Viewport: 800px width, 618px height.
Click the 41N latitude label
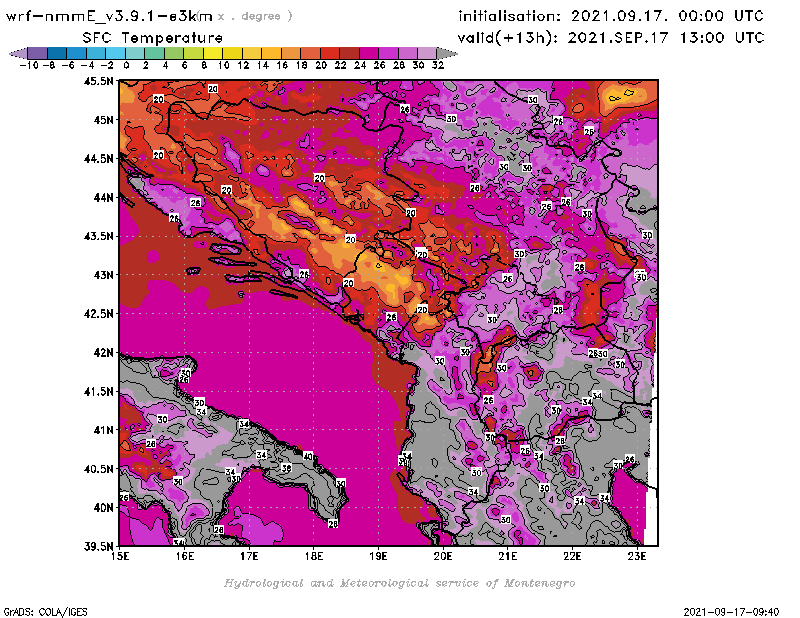103,430
